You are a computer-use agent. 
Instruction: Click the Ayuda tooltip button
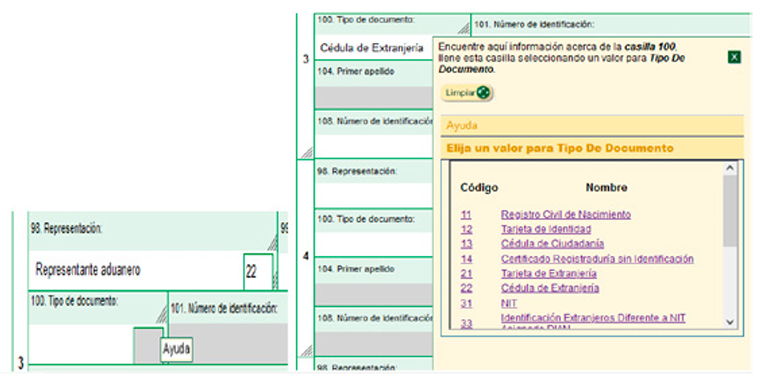[176, 349]
